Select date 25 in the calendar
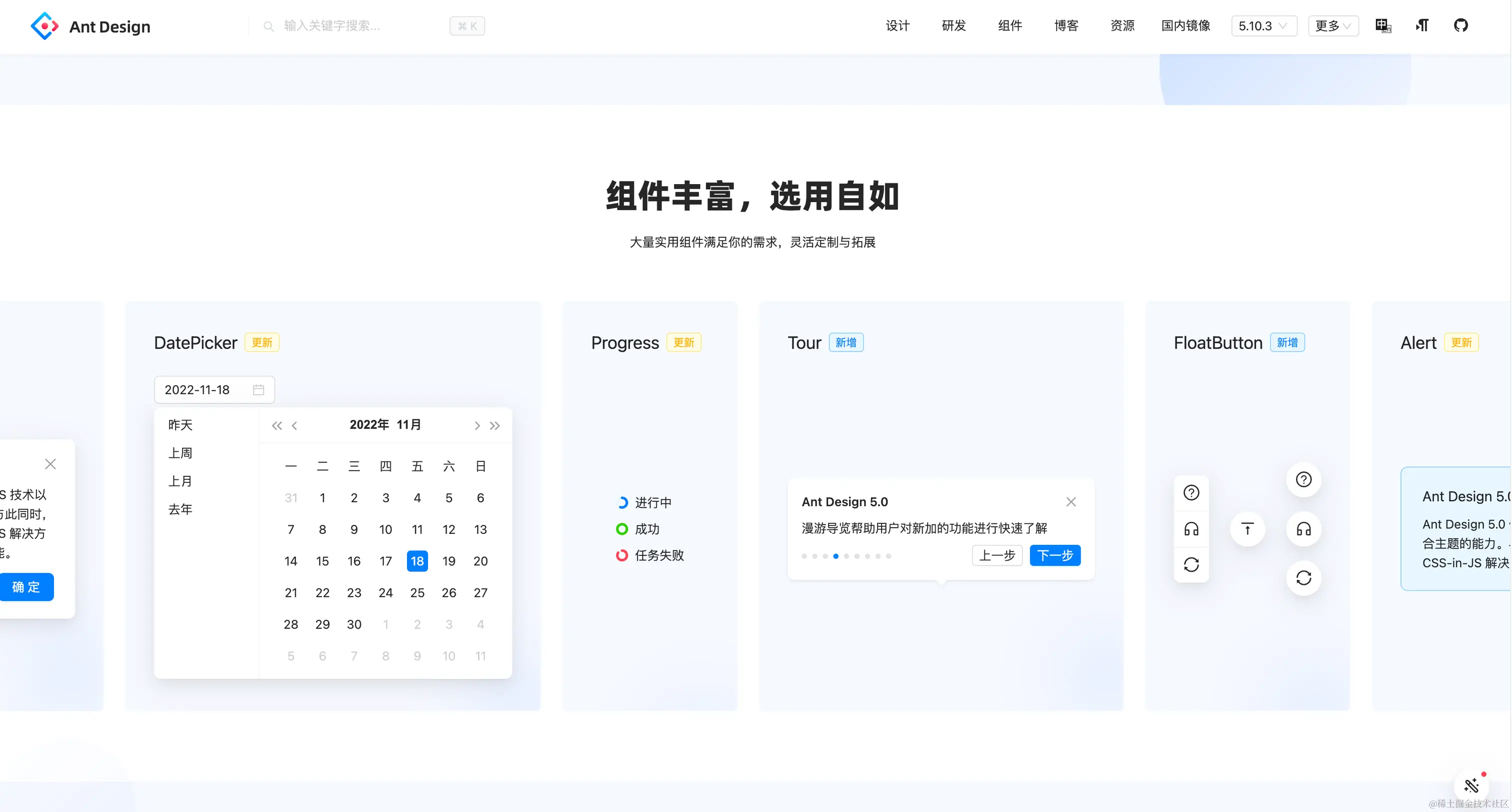The image size is (1512, 812). [417, 593]
